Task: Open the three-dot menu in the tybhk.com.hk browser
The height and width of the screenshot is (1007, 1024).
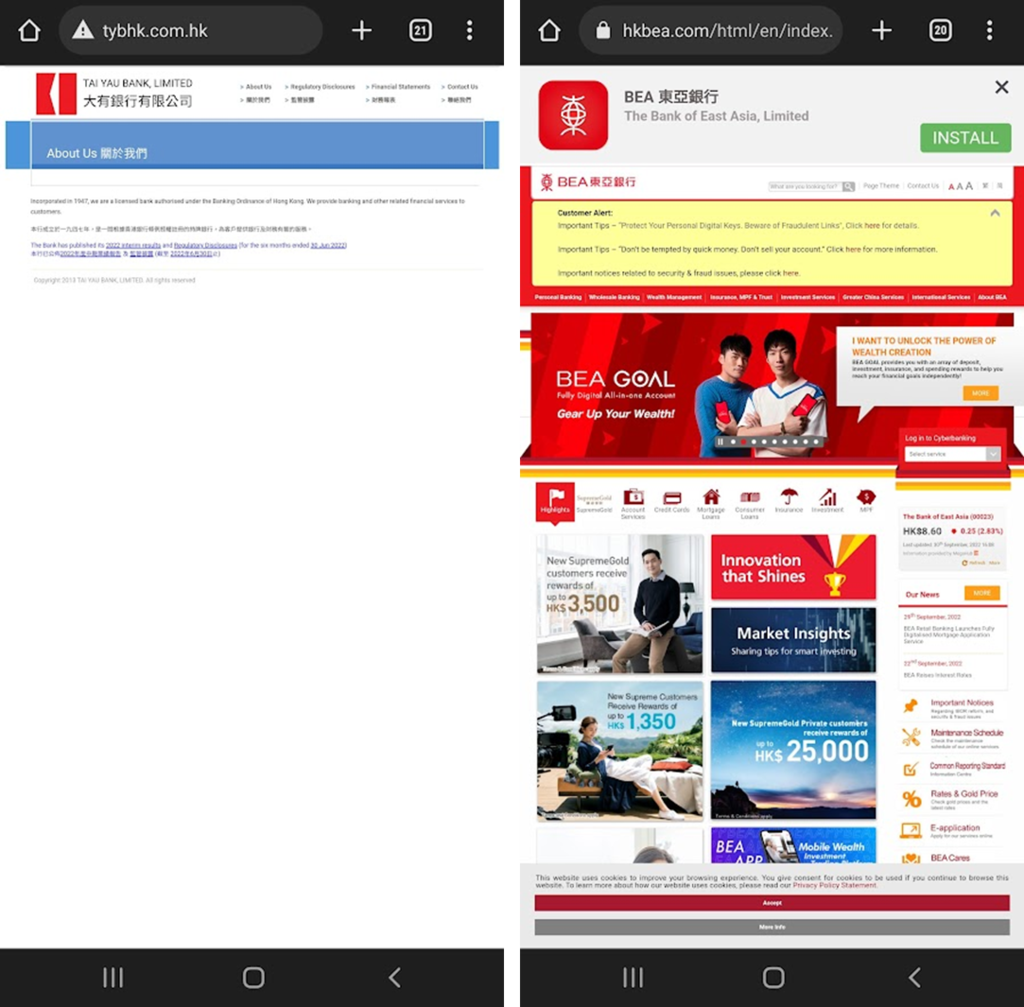Action: (470, 30)
